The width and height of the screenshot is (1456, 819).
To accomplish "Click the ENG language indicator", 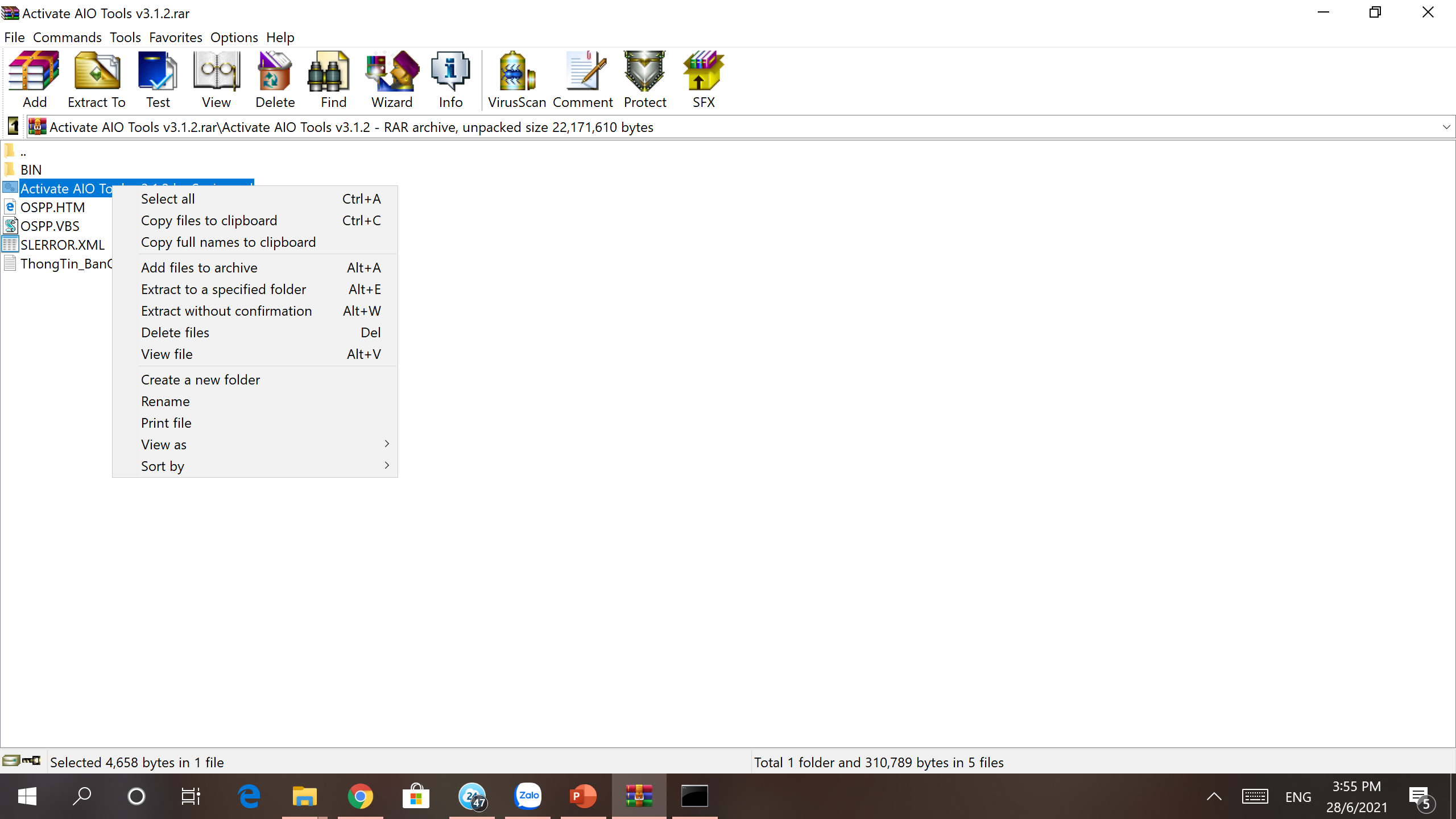I will point(1298,797).
